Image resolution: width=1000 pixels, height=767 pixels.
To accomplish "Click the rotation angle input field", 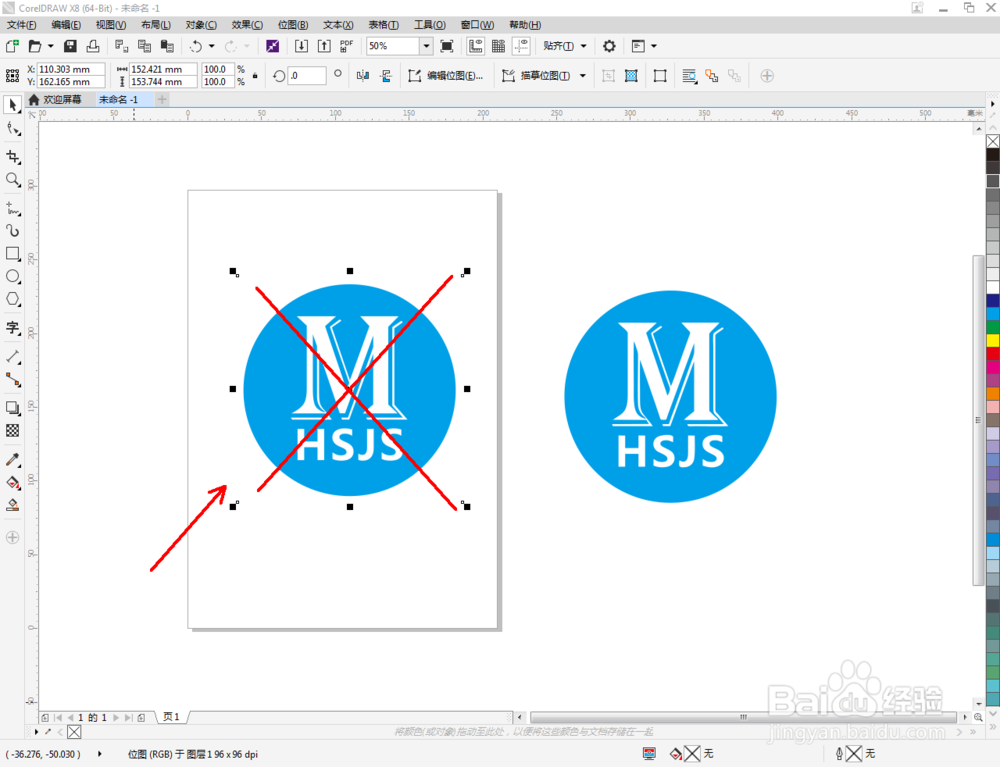I will (x=307, y=75).
